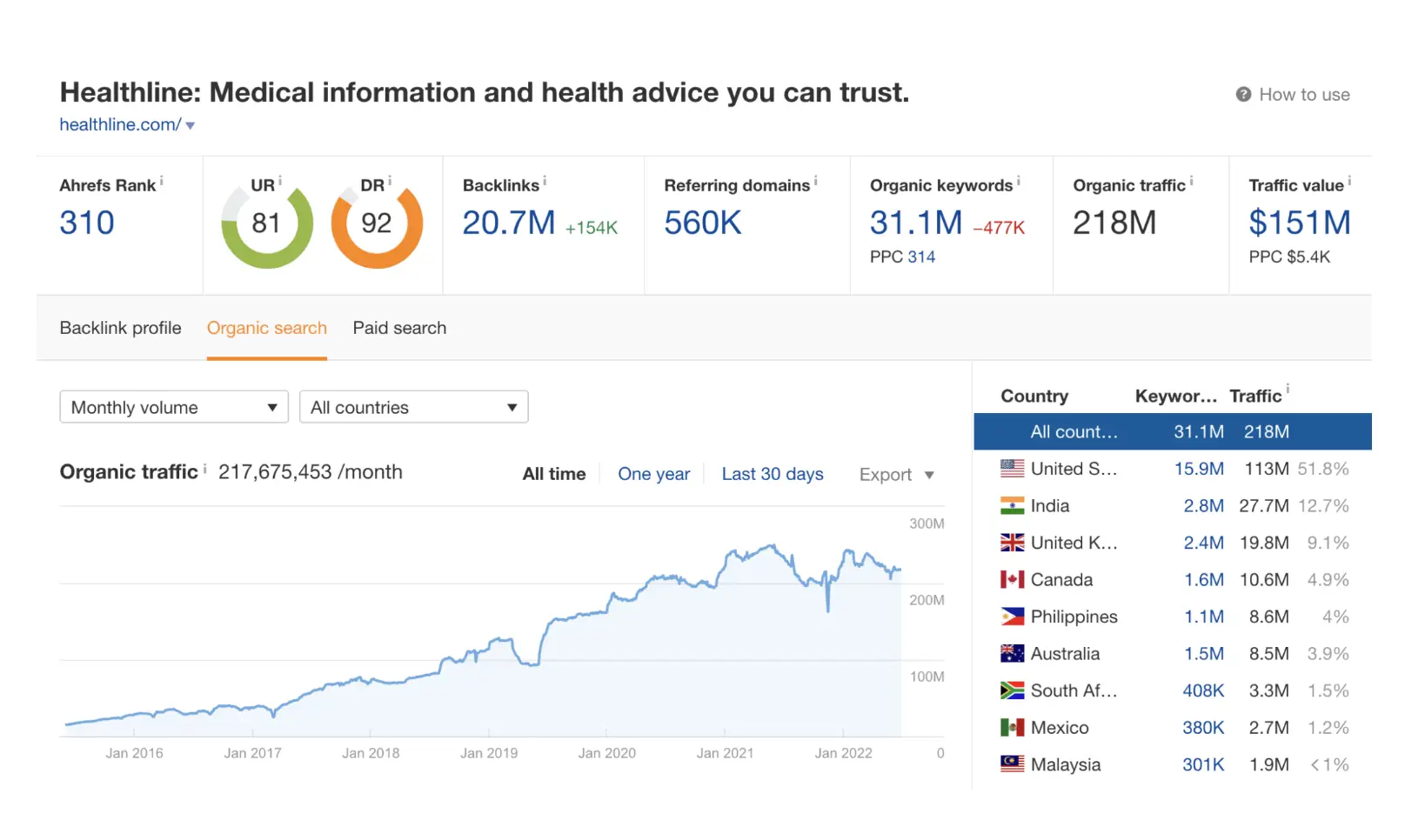Click the Jan 2020 chart axis label
This screenshot has width=1425, height=840.
[x=607, y=753]
